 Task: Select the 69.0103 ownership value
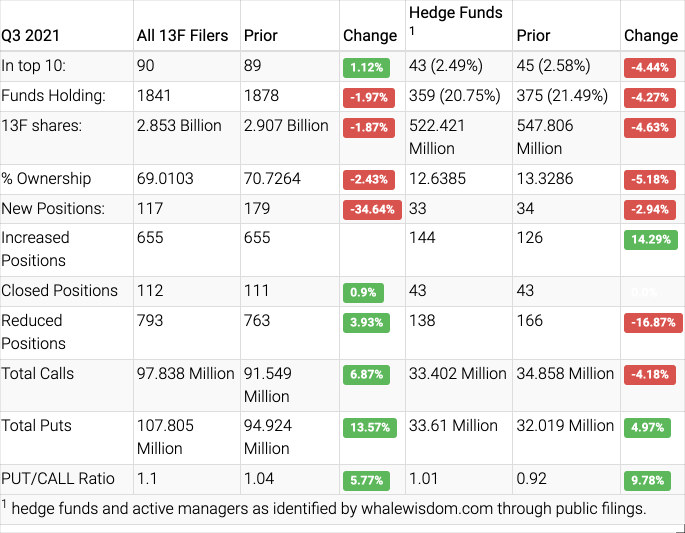(168, 179)
